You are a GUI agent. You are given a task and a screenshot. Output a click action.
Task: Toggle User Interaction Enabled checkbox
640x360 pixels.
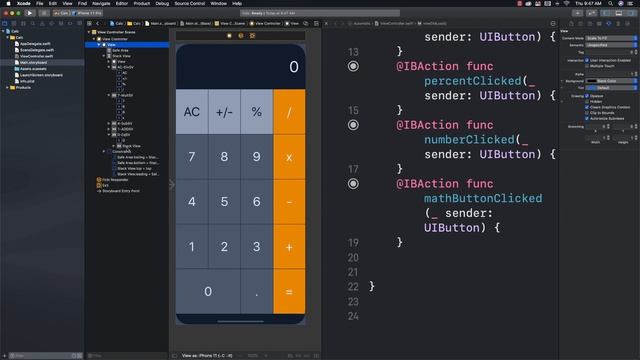click(587, 60)
